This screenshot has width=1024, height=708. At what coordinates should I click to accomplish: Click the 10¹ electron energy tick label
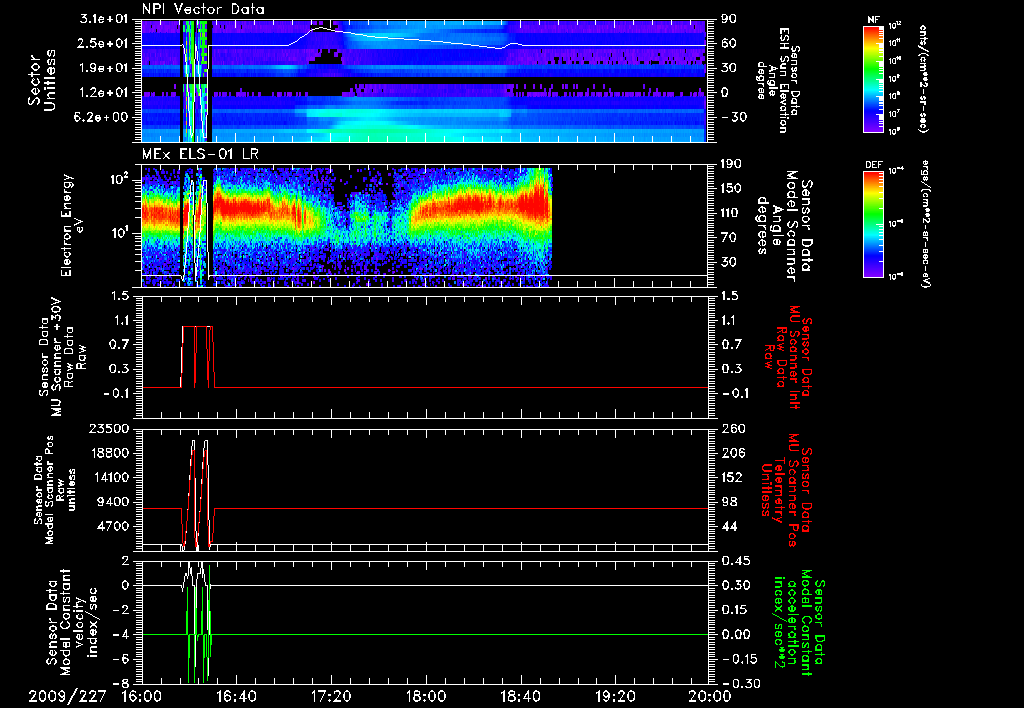(119, 233)
